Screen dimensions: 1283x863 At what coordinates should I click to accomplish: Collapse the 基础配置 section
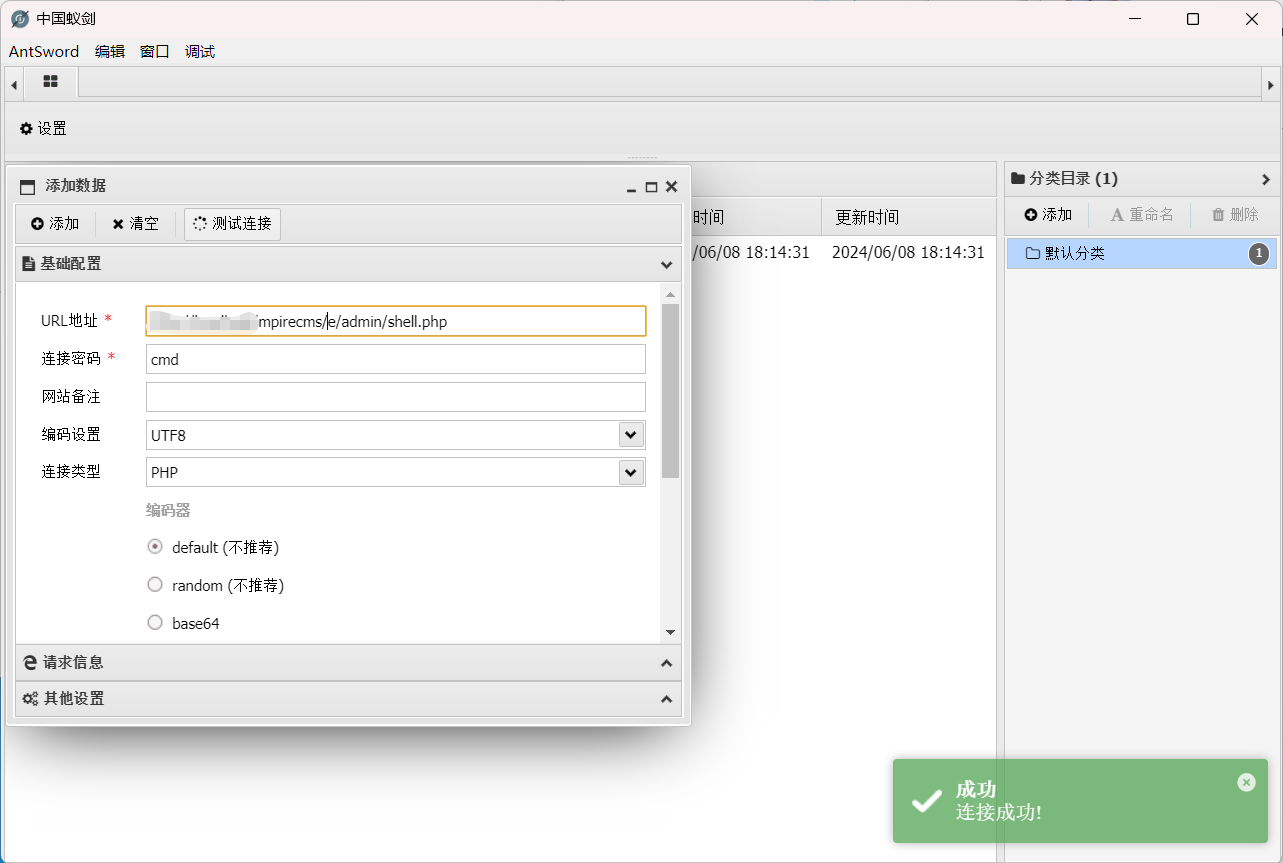click(x=349, y=264)
